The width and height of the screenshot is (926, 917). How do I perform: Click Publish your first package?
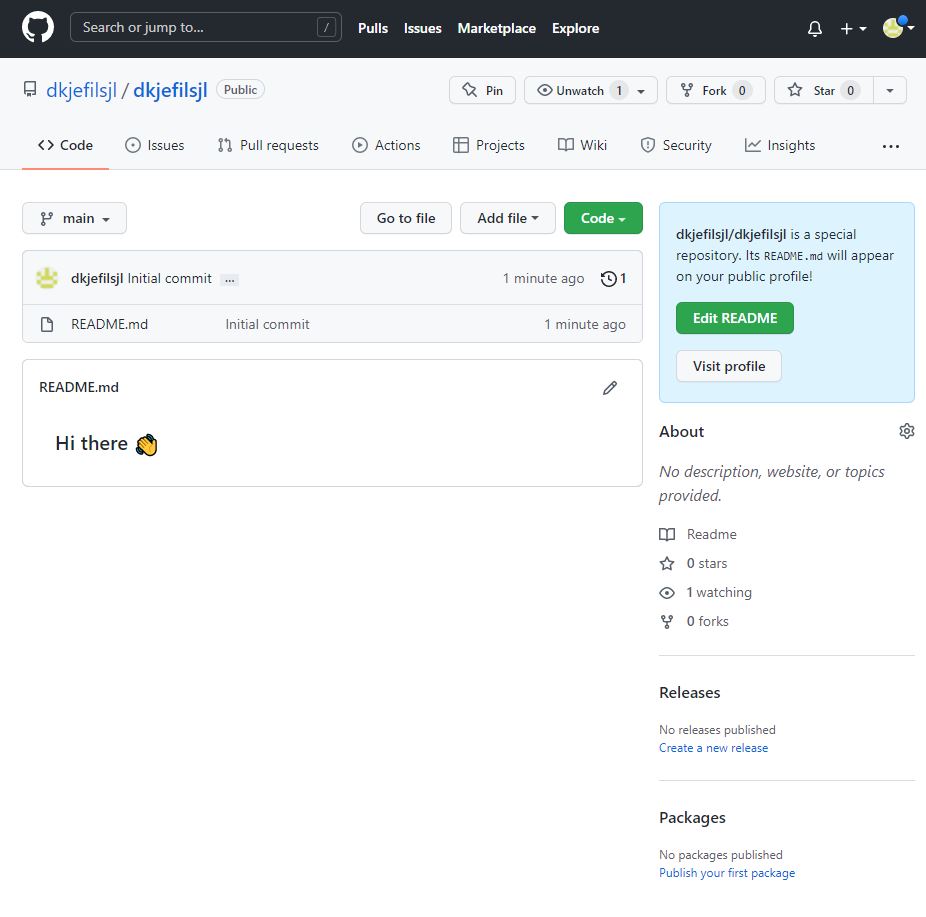[727, 873]
